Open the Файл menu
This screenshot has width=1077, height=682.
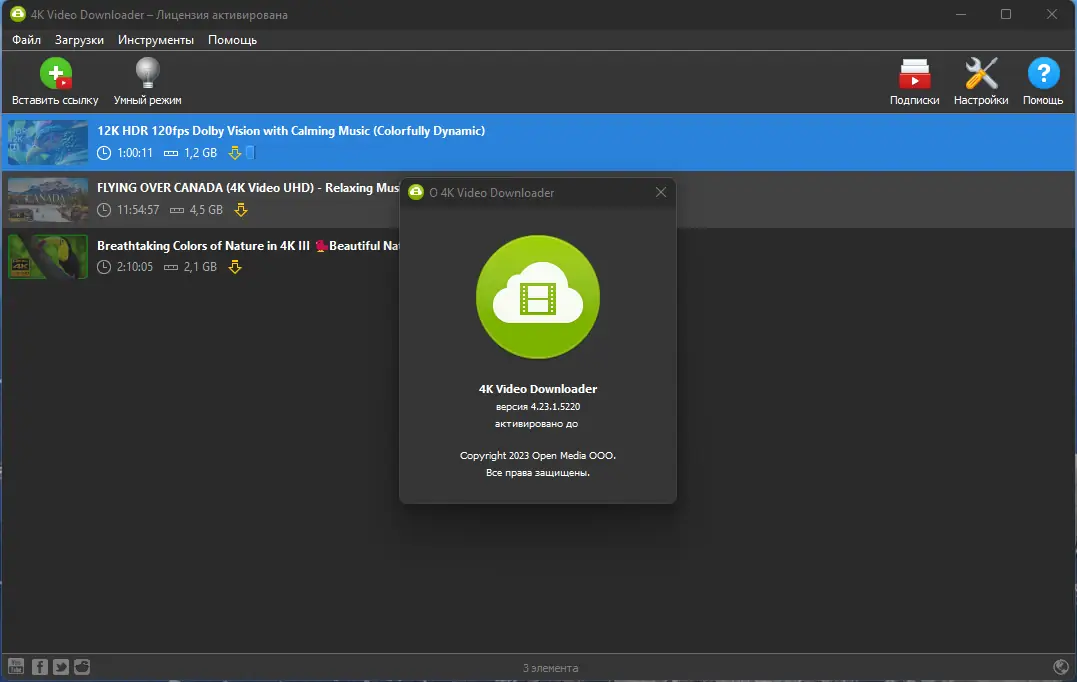pyautogui.click(x=26, y=40)
